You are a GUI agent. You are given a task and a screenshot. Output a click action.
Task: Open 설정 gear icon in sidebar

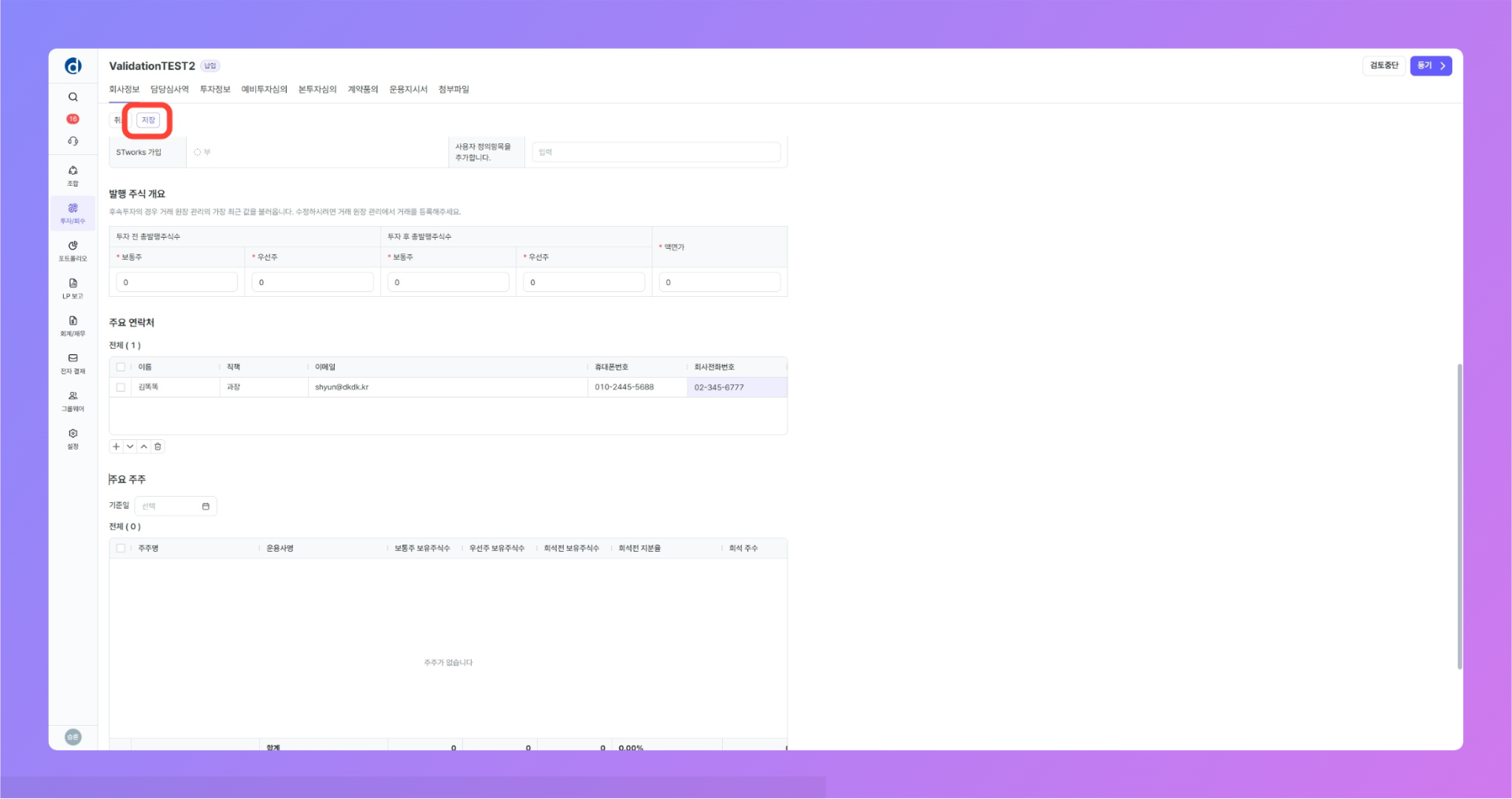[x=72, y=438]
